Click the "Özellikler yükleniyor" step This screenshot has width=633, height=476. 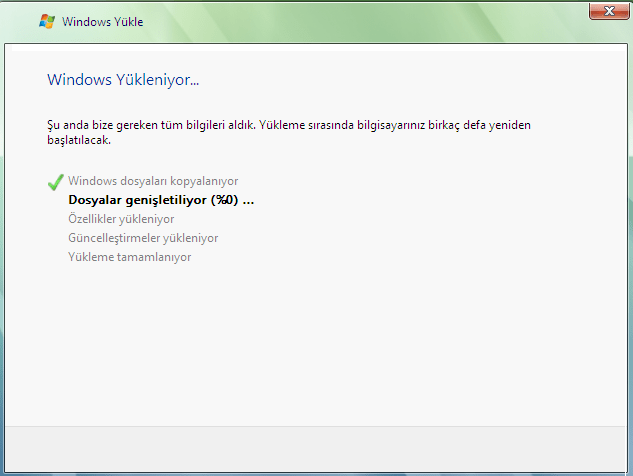pos(121,219)
